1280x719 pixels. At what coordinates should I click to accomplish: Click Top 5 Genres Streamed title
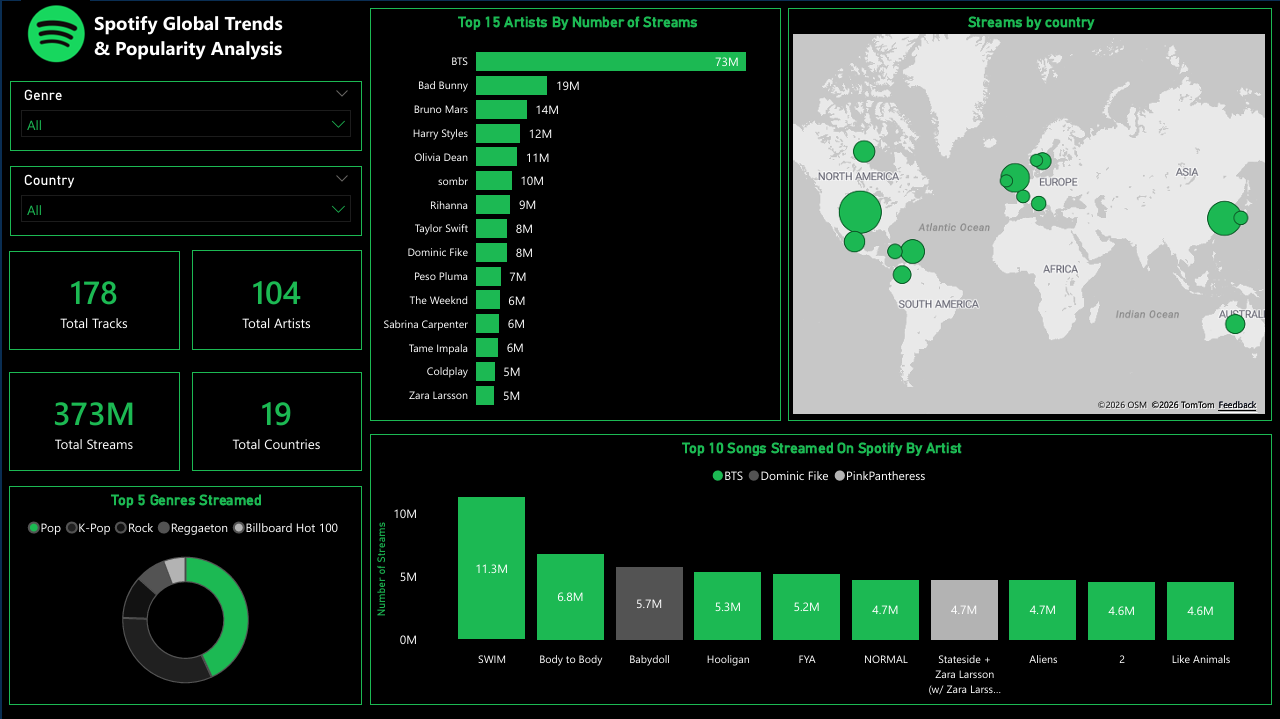point(186,500)
